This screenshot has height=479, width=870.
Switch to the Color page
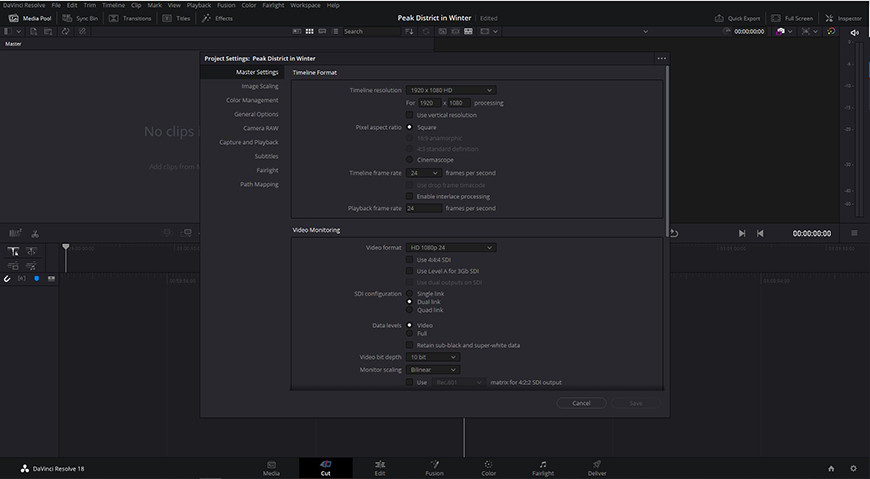pyautogui.click(x=488, y=468)
